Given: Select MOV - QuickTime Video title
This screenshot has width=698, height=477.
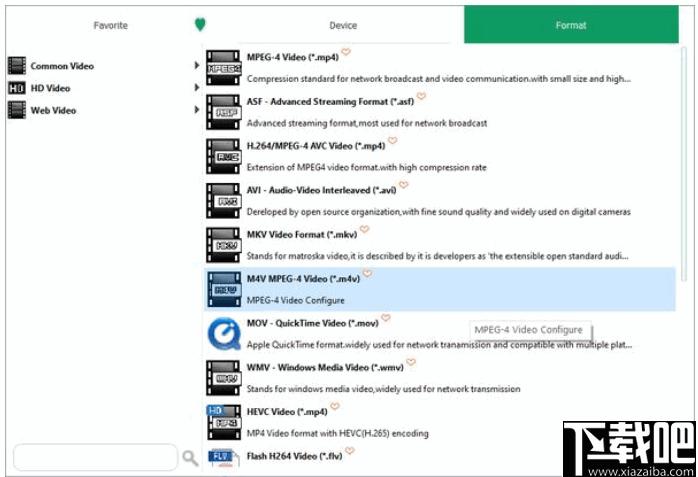Looking at the screenshot, I should 313,323.
